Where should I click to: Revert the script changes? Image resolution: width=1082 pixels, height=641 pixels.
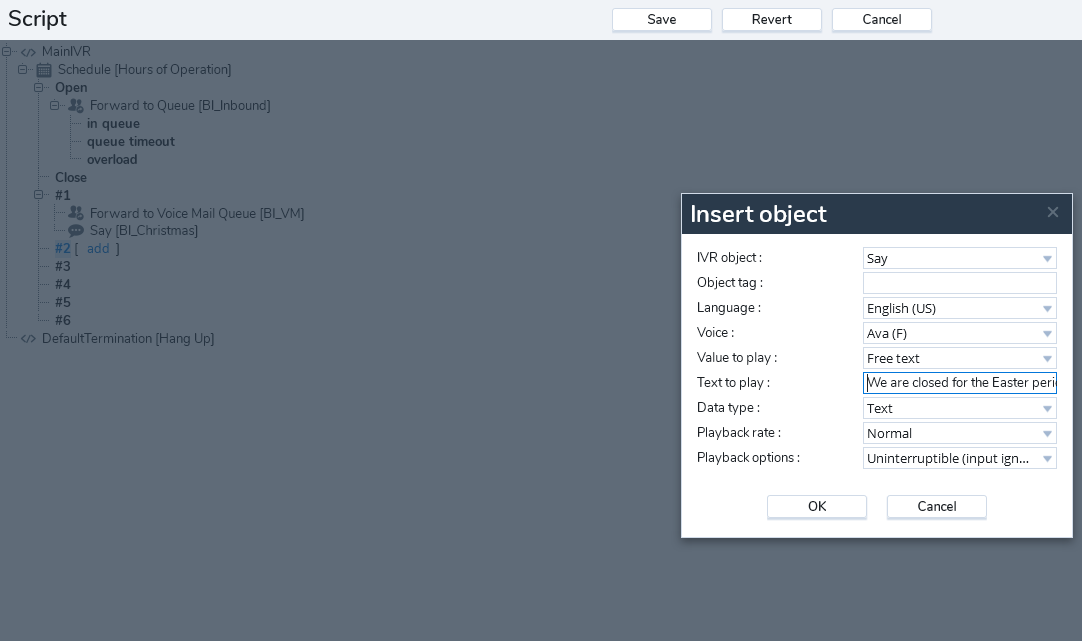[771, 20]
